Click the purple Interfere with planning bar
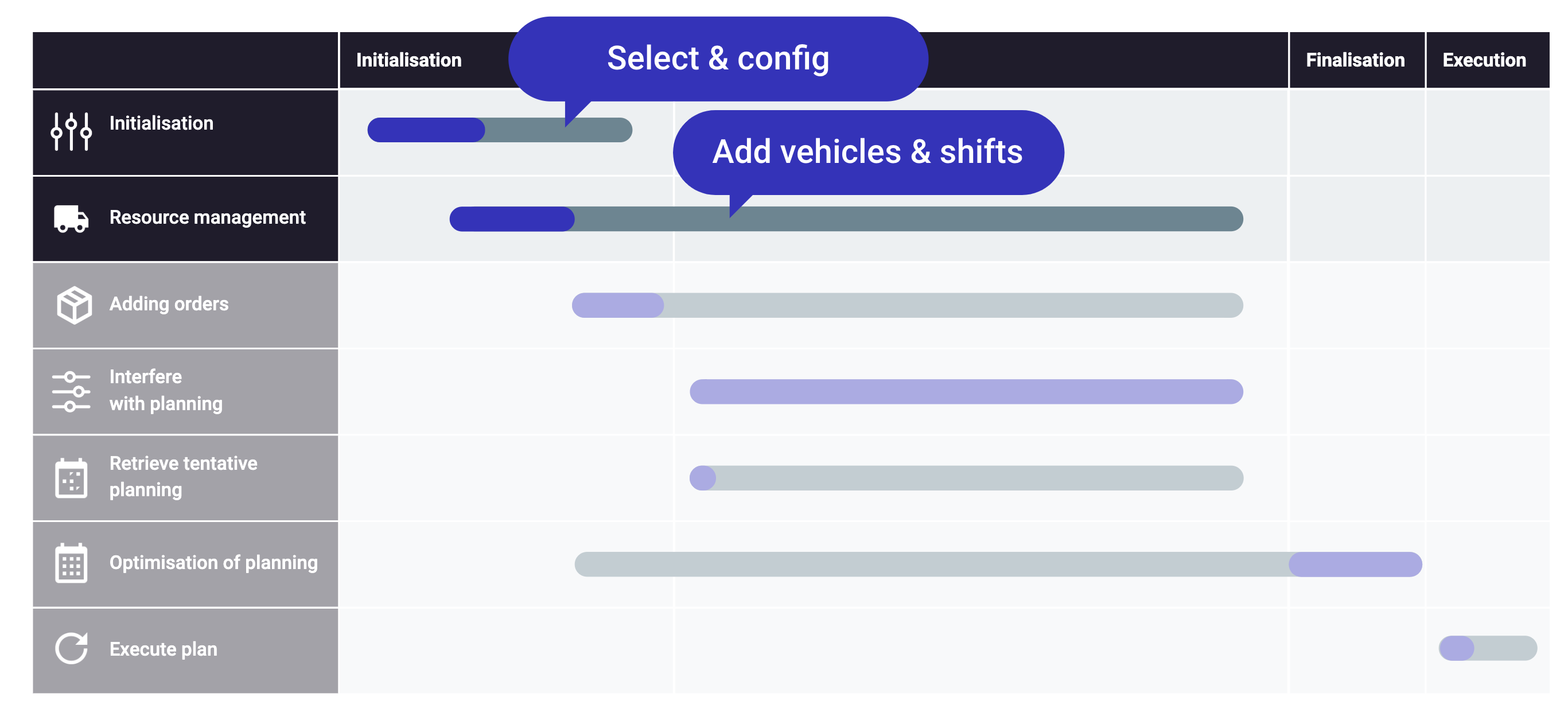 point(966,392)
